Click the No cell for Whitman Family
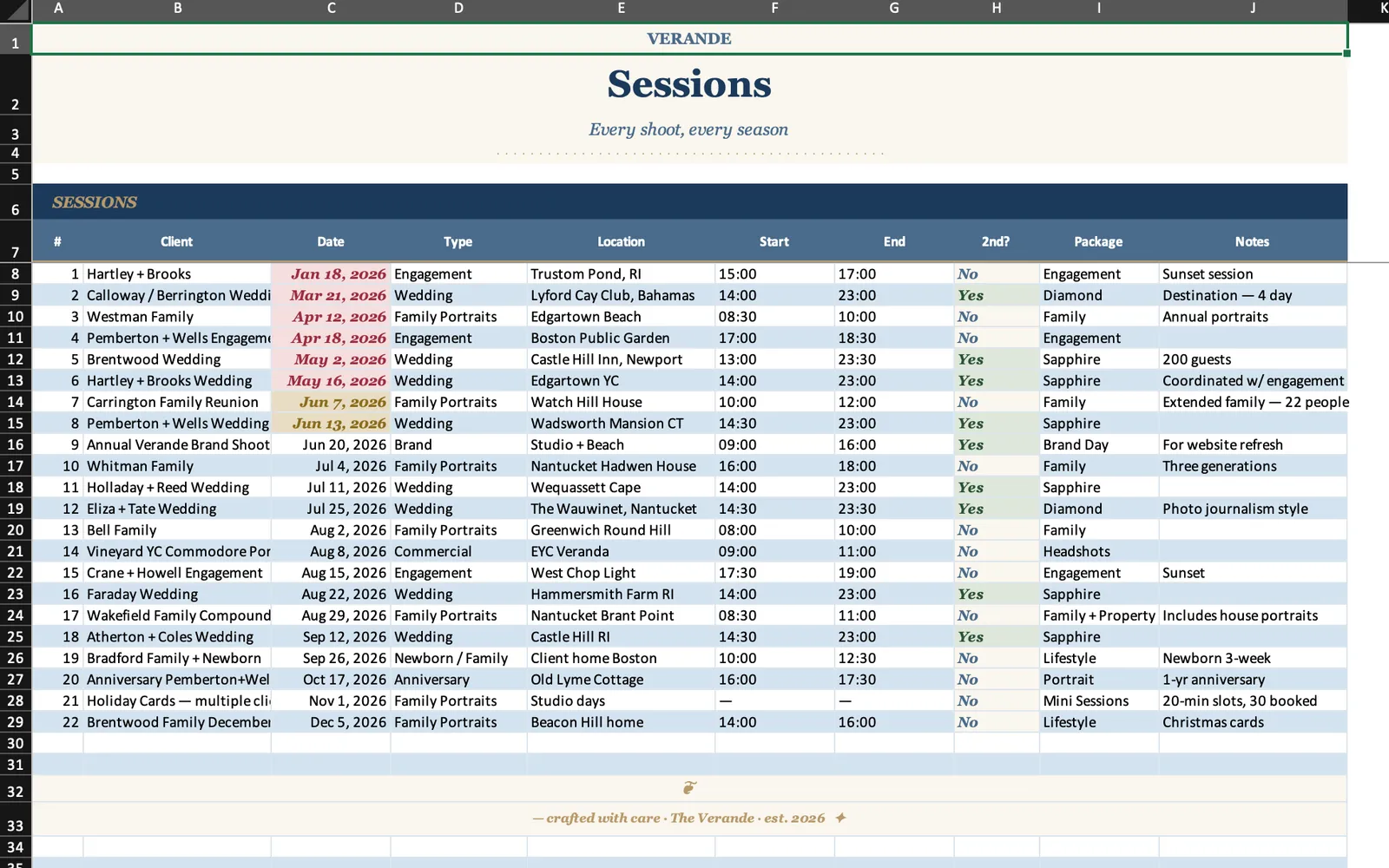Image resolution: width=1389 pixels, height=868 pixels. (997, 466)
